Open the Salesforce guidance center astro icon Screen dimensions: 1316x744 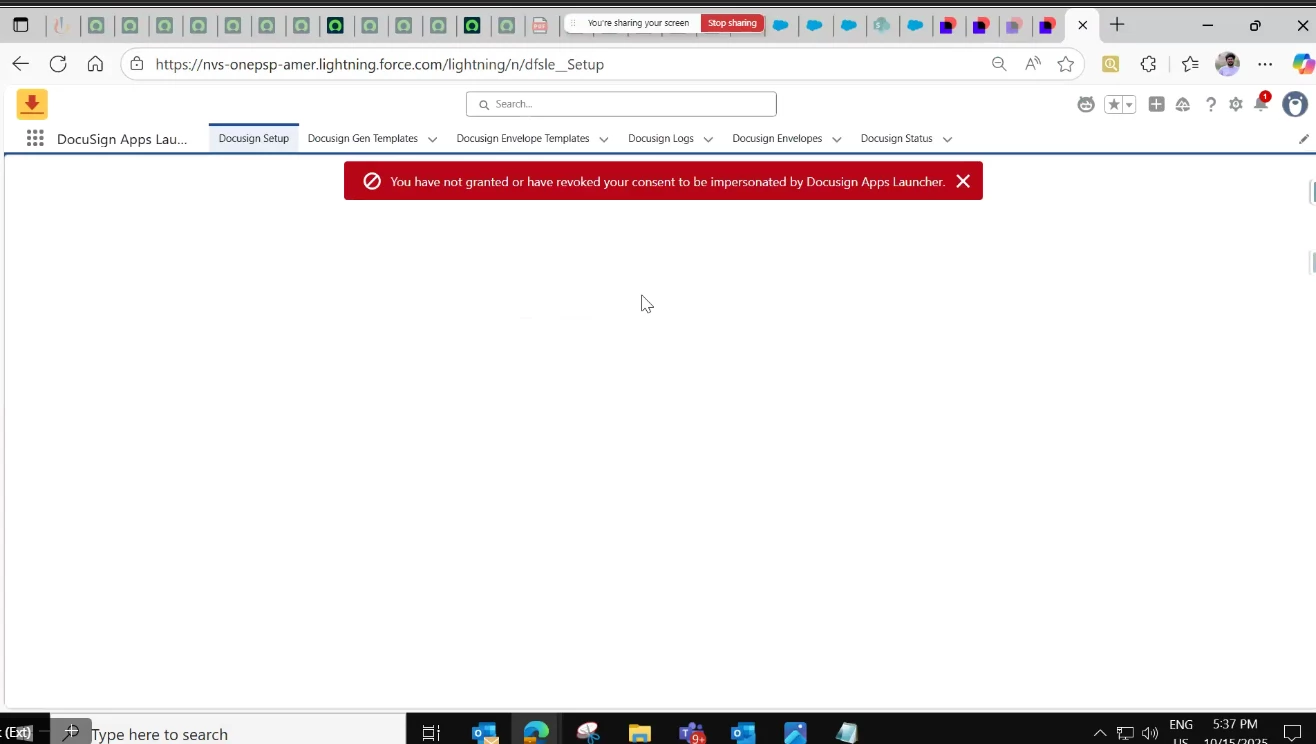coord(1086,104)
